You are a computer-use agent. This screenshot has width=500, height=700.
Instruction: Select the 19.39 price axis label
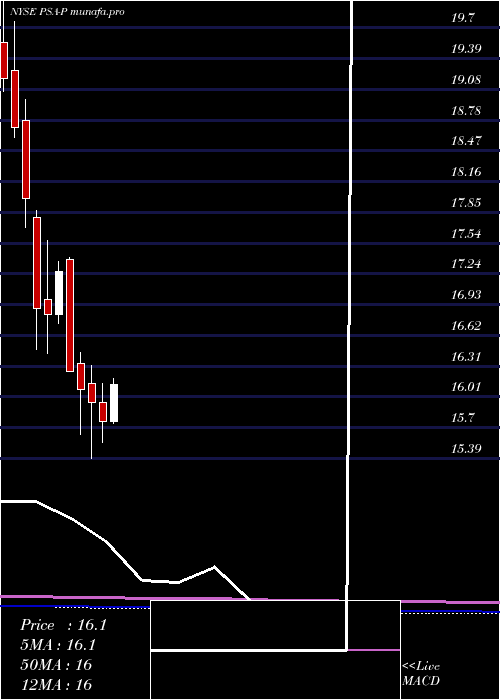click(x=466, y=49)
